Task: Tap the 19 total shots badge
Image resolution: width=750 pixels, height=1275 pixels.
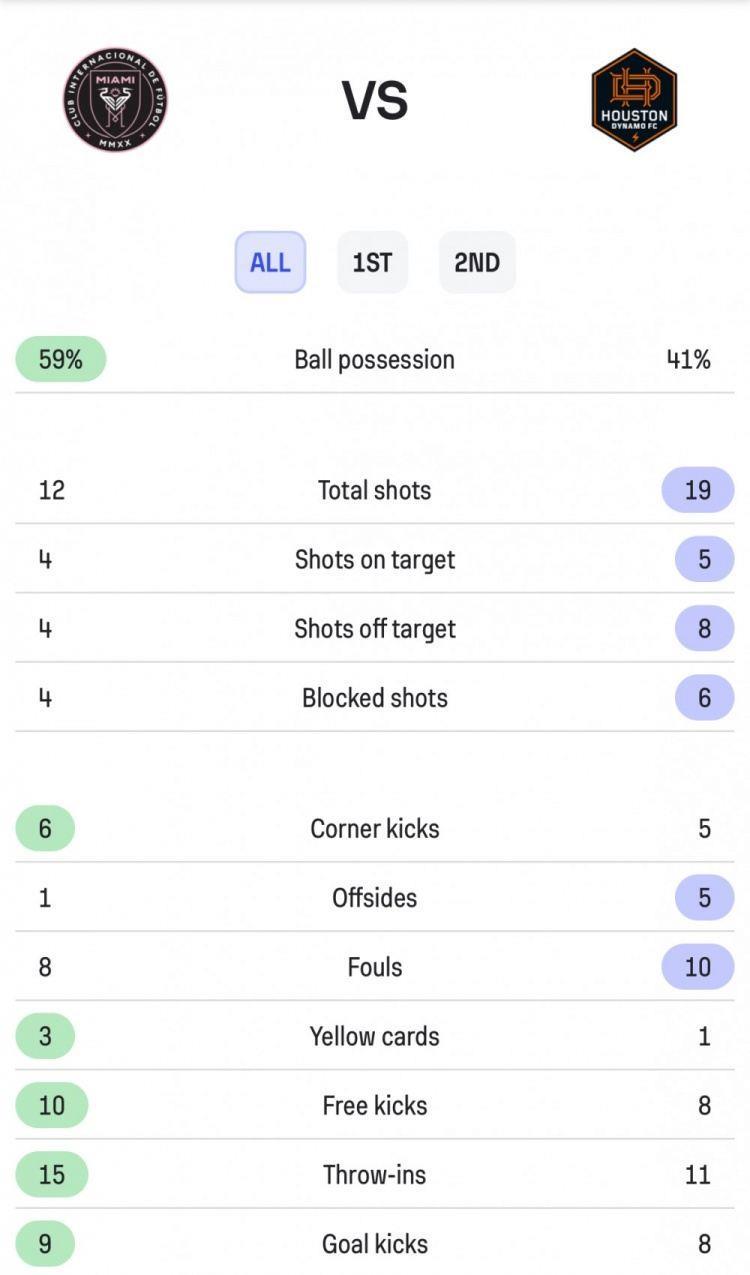Action: point(698,489)
